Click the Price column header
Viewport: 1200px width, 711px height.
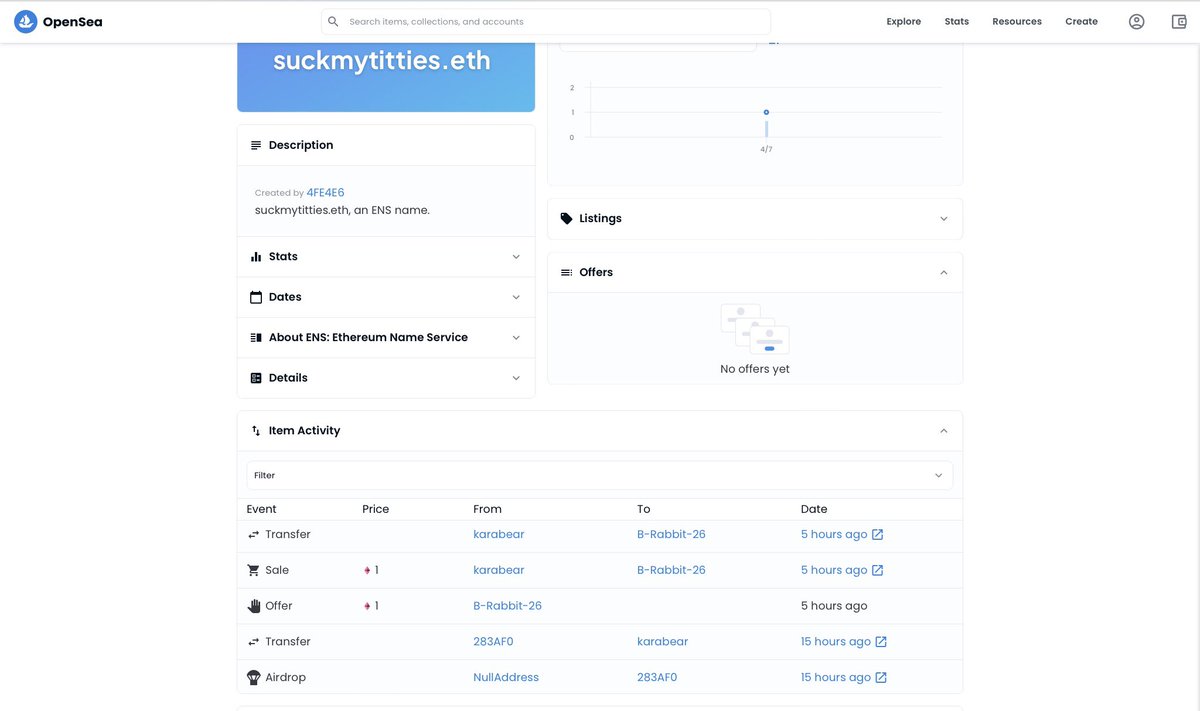click(375, 509)
